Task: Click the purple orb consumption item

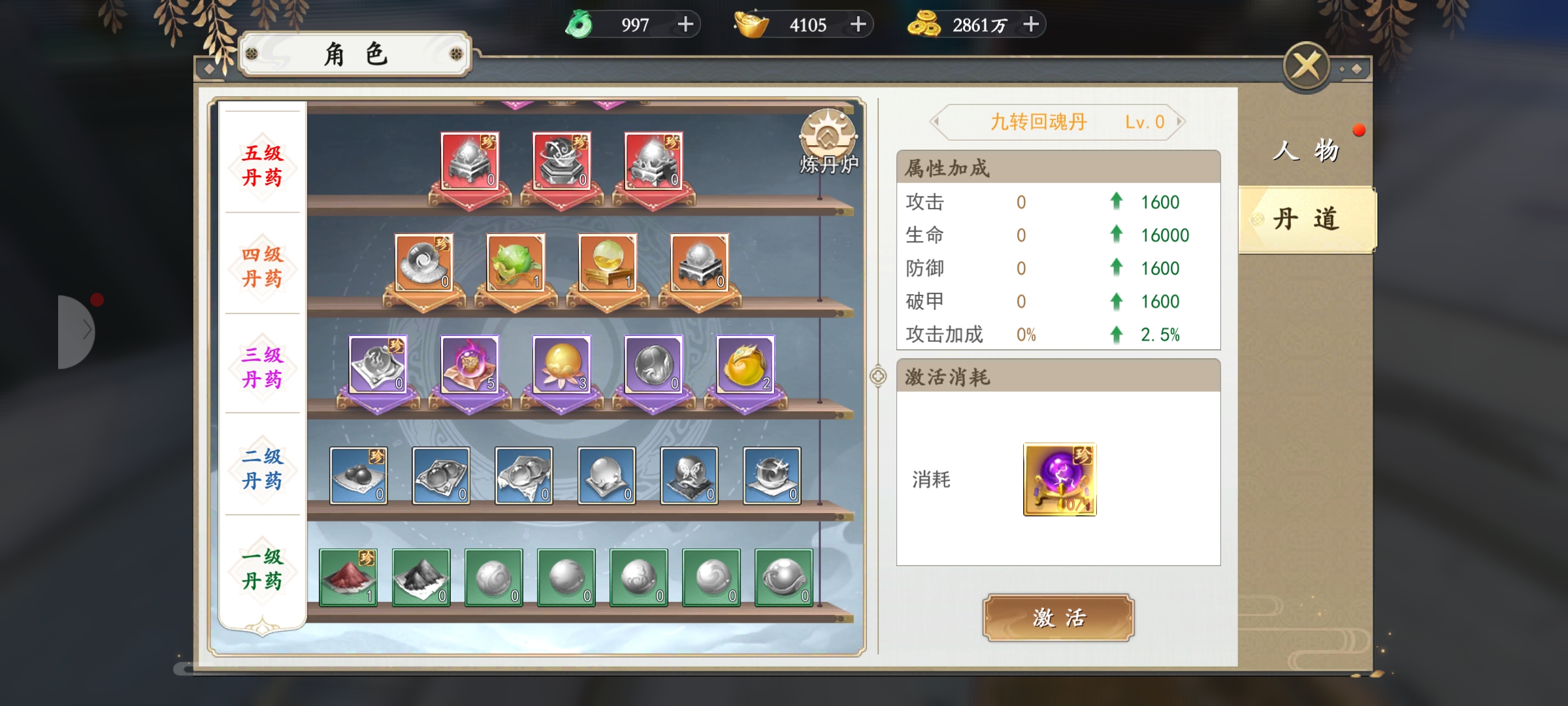Action: pos(1060,479)
